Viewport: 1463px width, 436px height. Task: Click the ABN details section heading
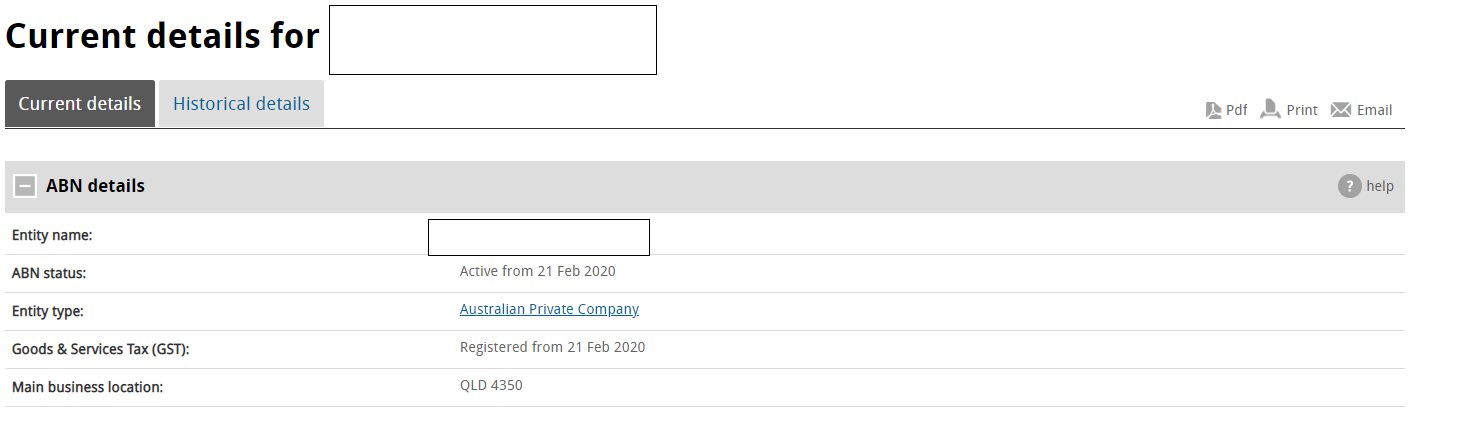(95, 186)
